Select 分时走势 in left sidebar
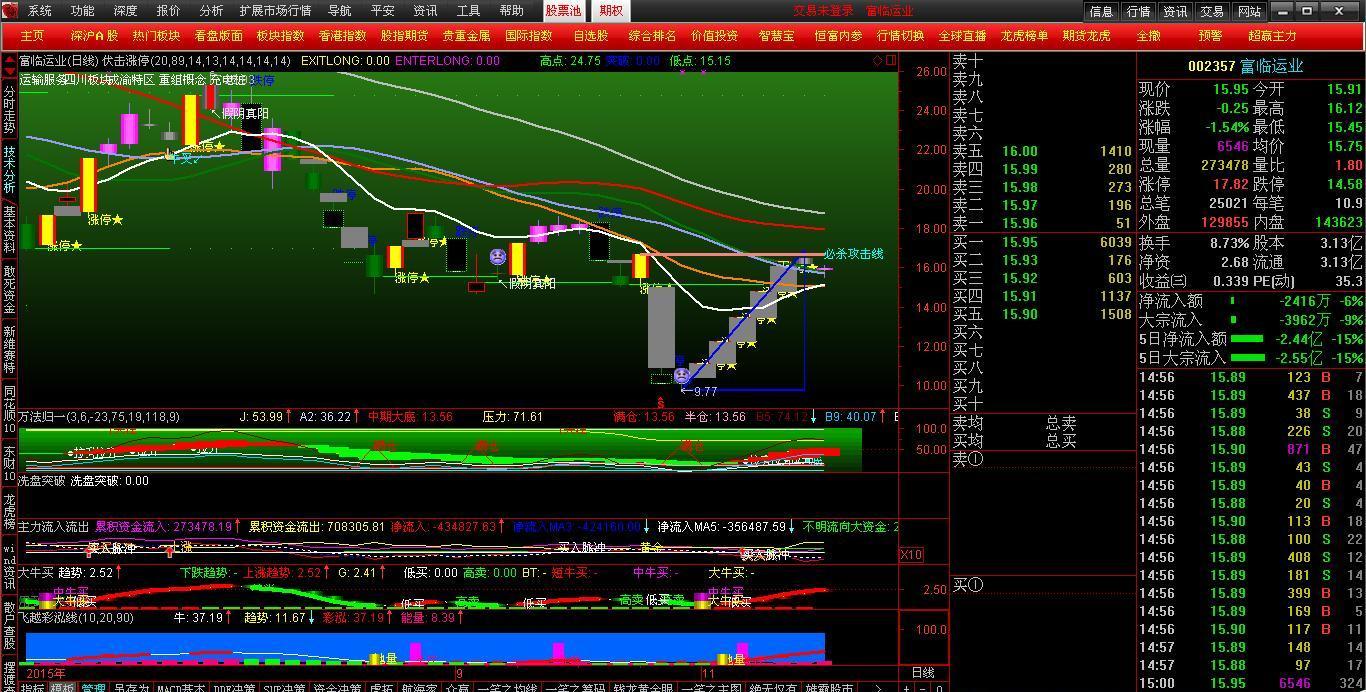The image size is (1366, 692). (x=9, y=110)
